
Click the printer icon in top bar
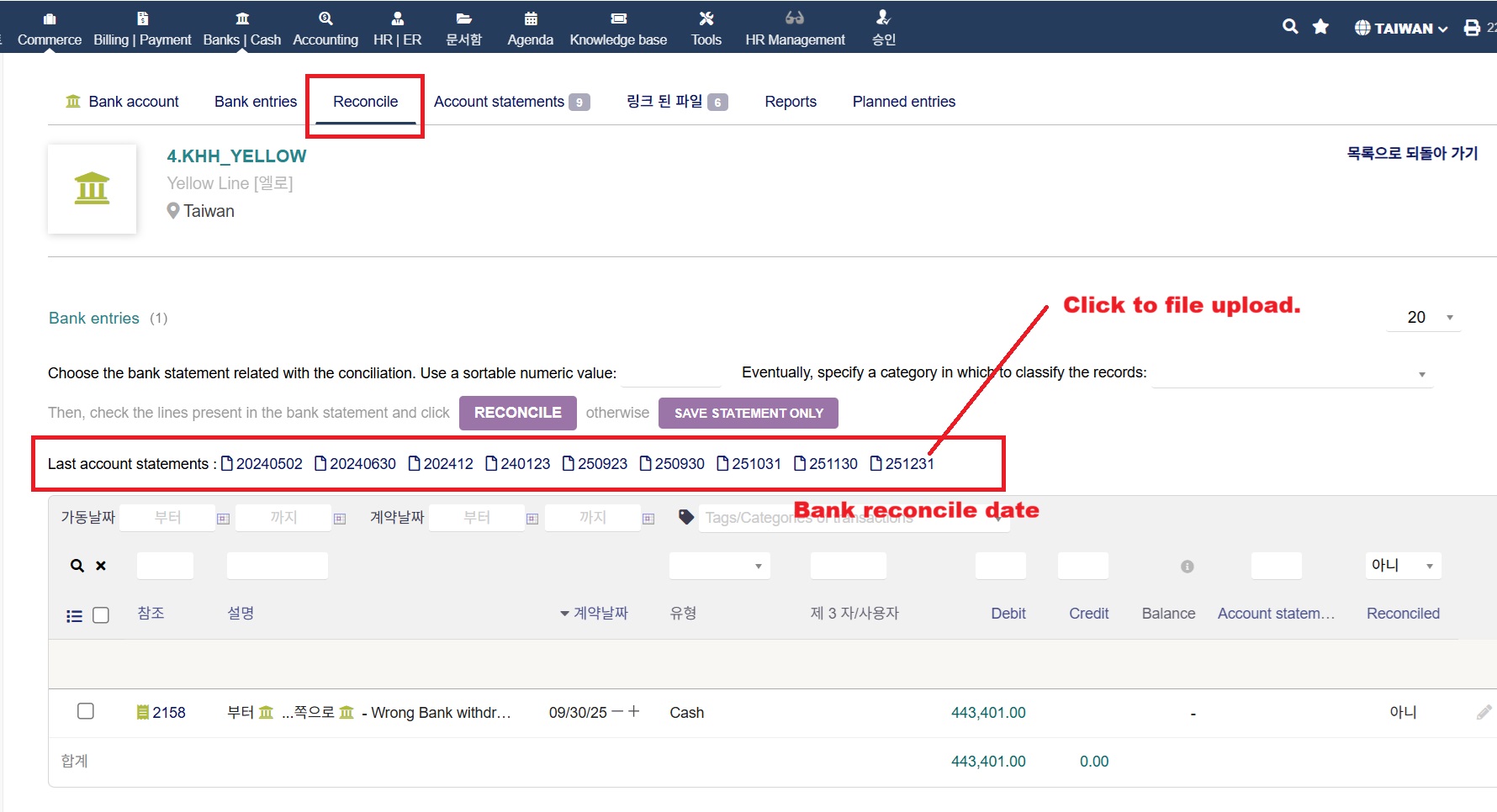(x=1472, y=28)
